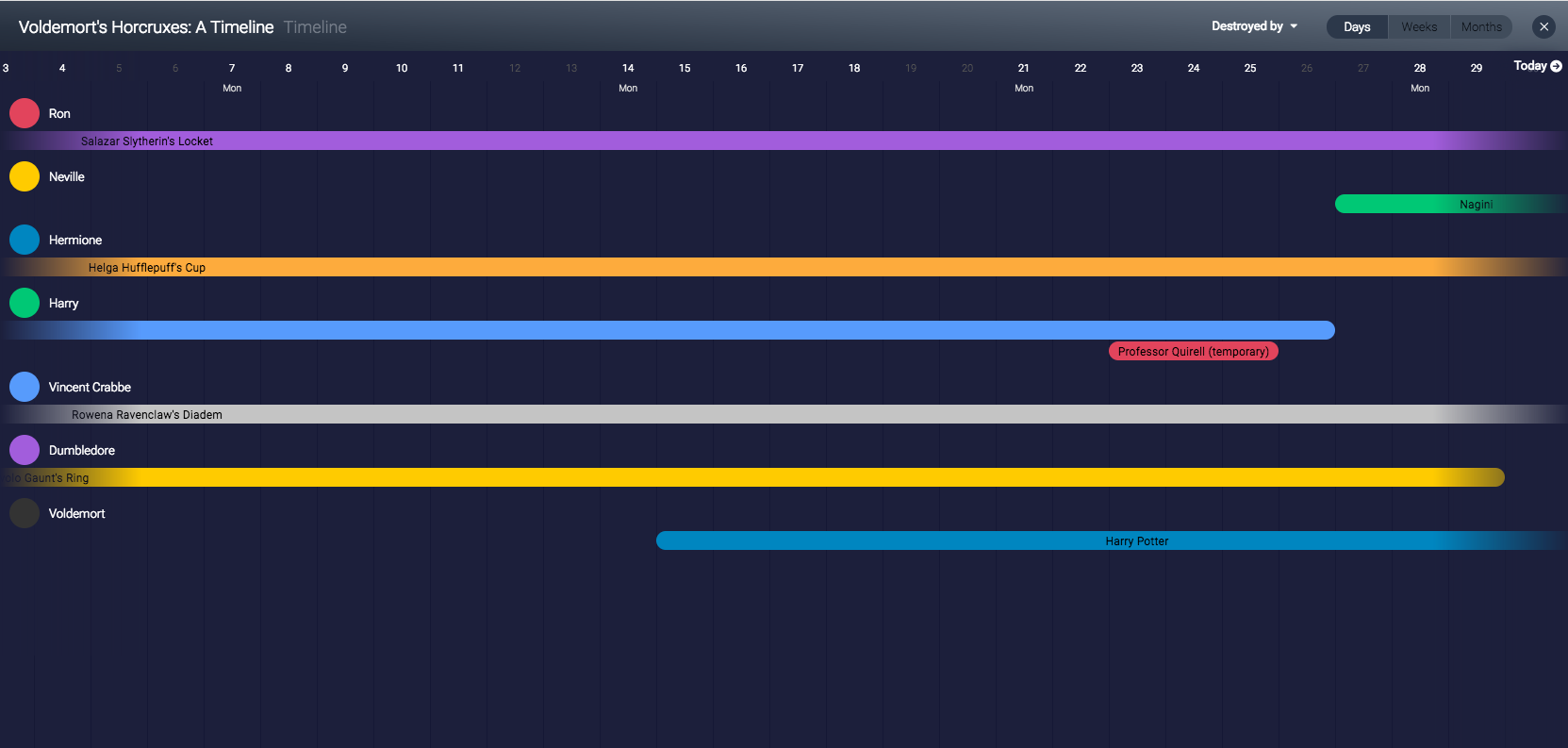Click Ron's red avatar circle

25,113
